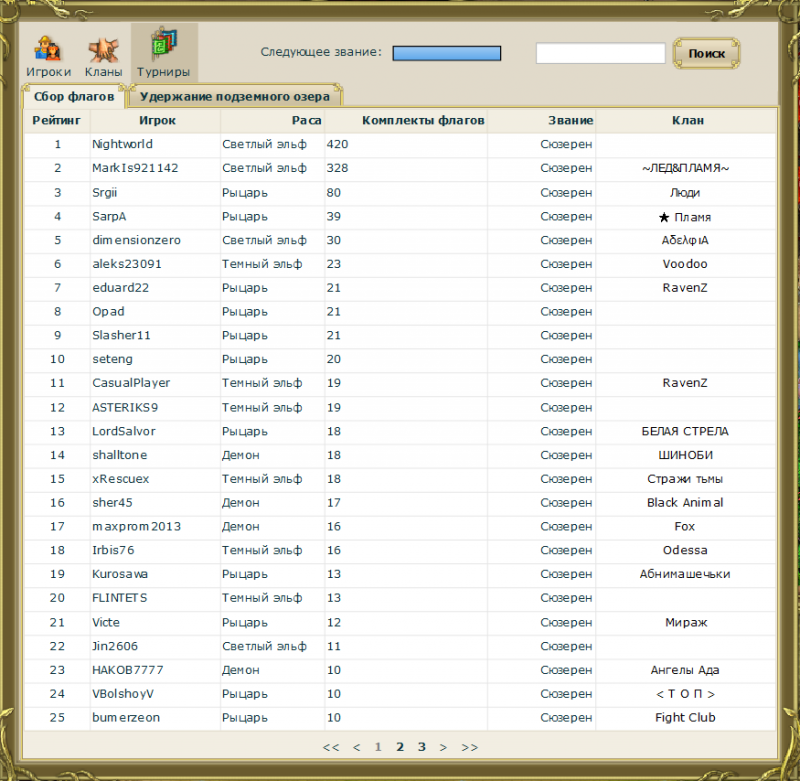Focus the player search text field

[600, 53]
